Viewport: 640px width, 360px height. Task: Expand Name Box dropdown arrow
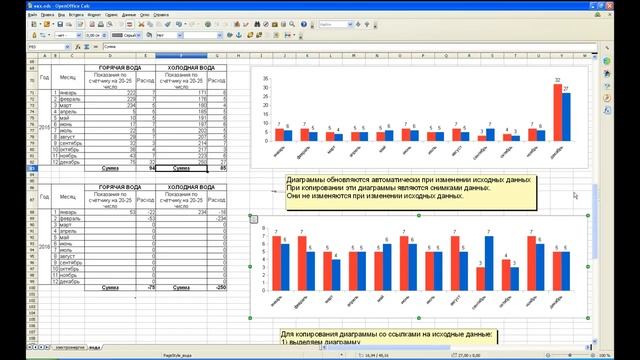pos(67,47)
